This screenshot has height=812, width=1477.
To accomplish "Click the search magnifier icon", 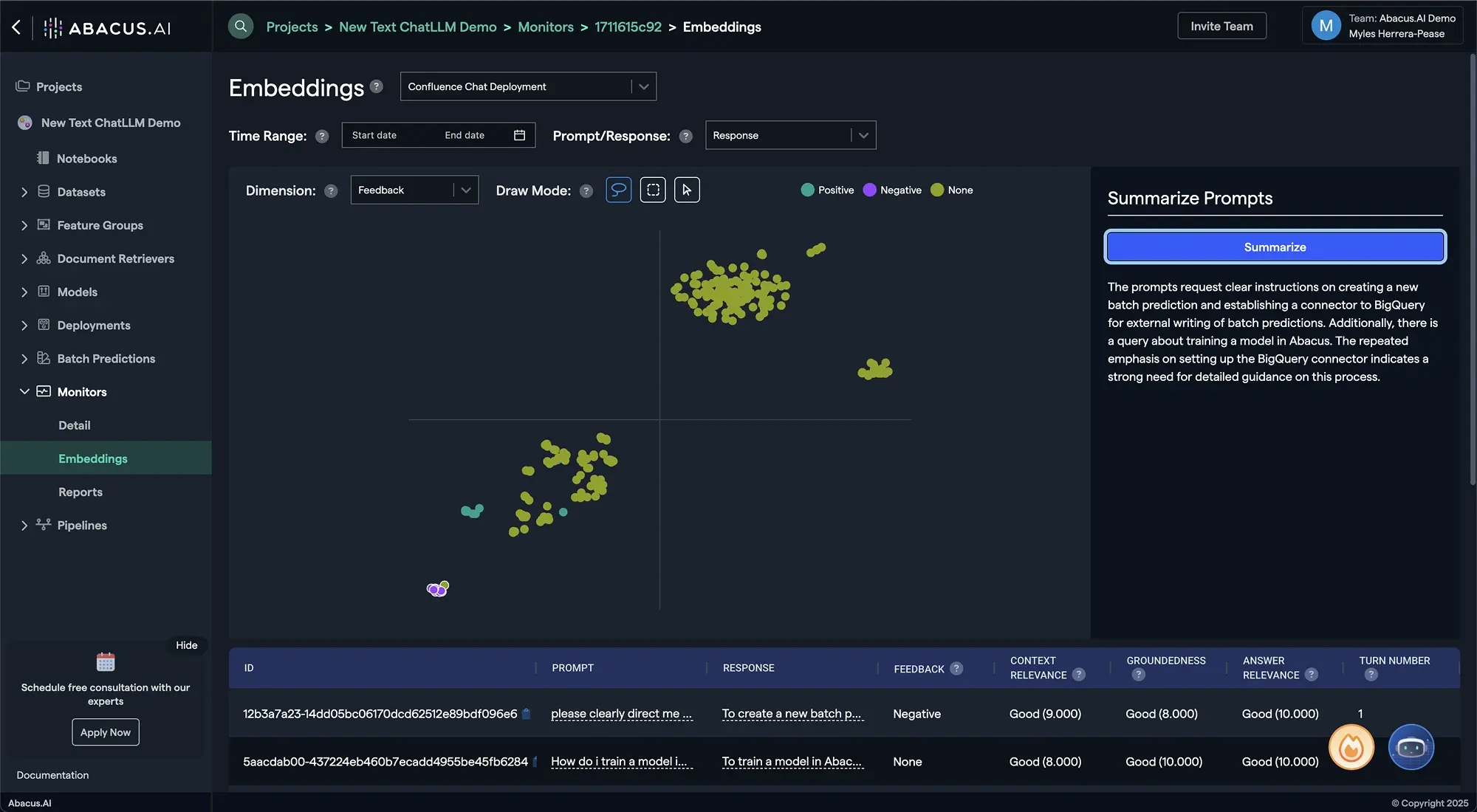I will 241,27.
